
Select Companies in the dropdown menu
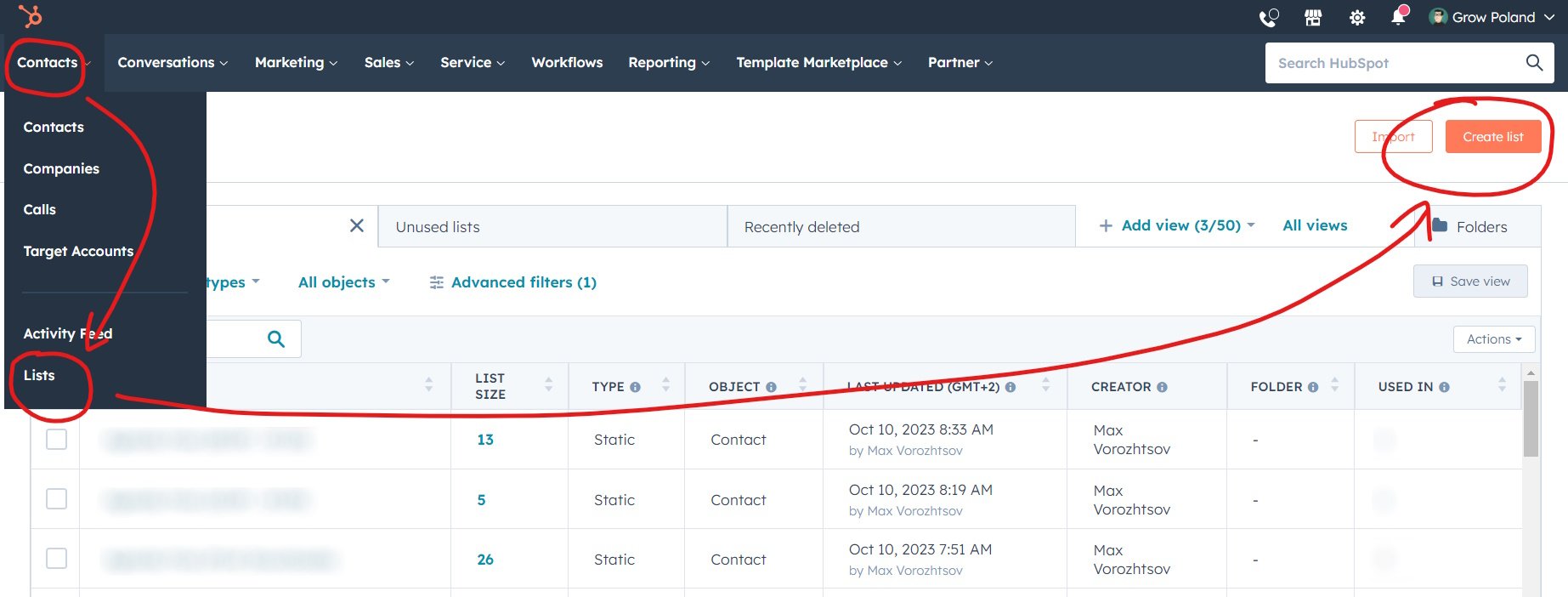point(61,168)
